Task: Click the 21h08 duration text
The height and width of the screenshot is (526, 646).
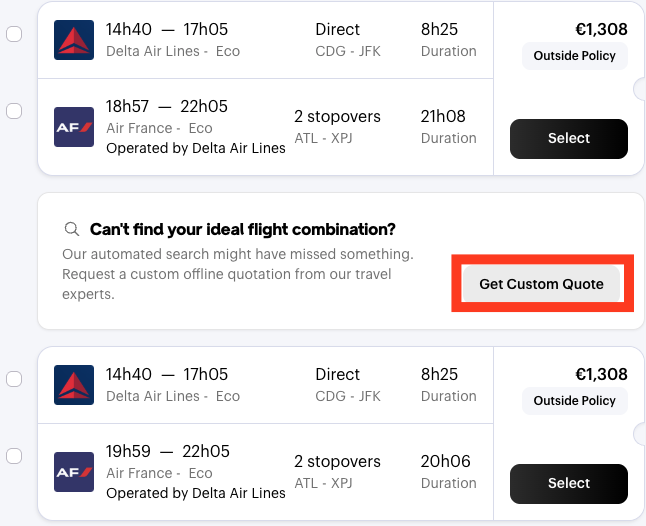Action: pos(444,117)
